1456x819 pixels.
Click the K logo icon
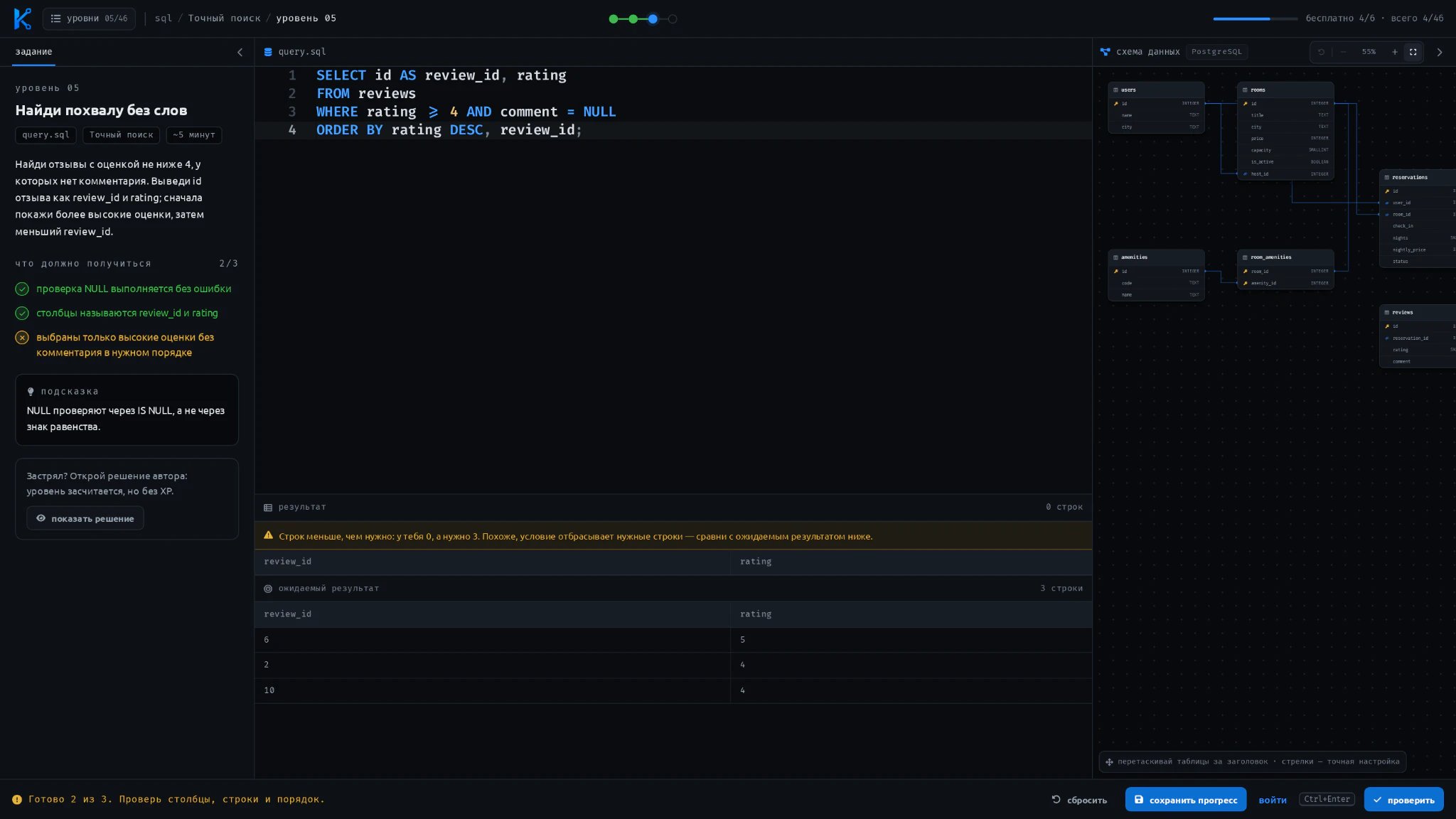22,18
